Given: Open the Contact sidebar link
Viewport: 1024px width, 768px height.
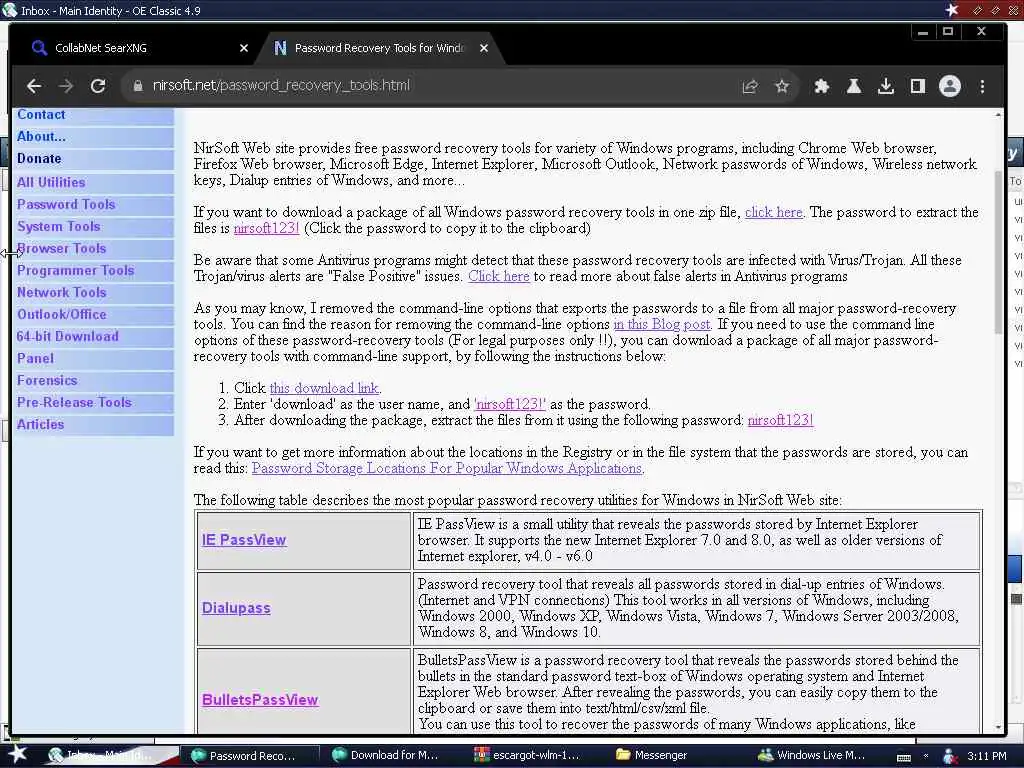Looking at the screenshot, I should point(41,115).
